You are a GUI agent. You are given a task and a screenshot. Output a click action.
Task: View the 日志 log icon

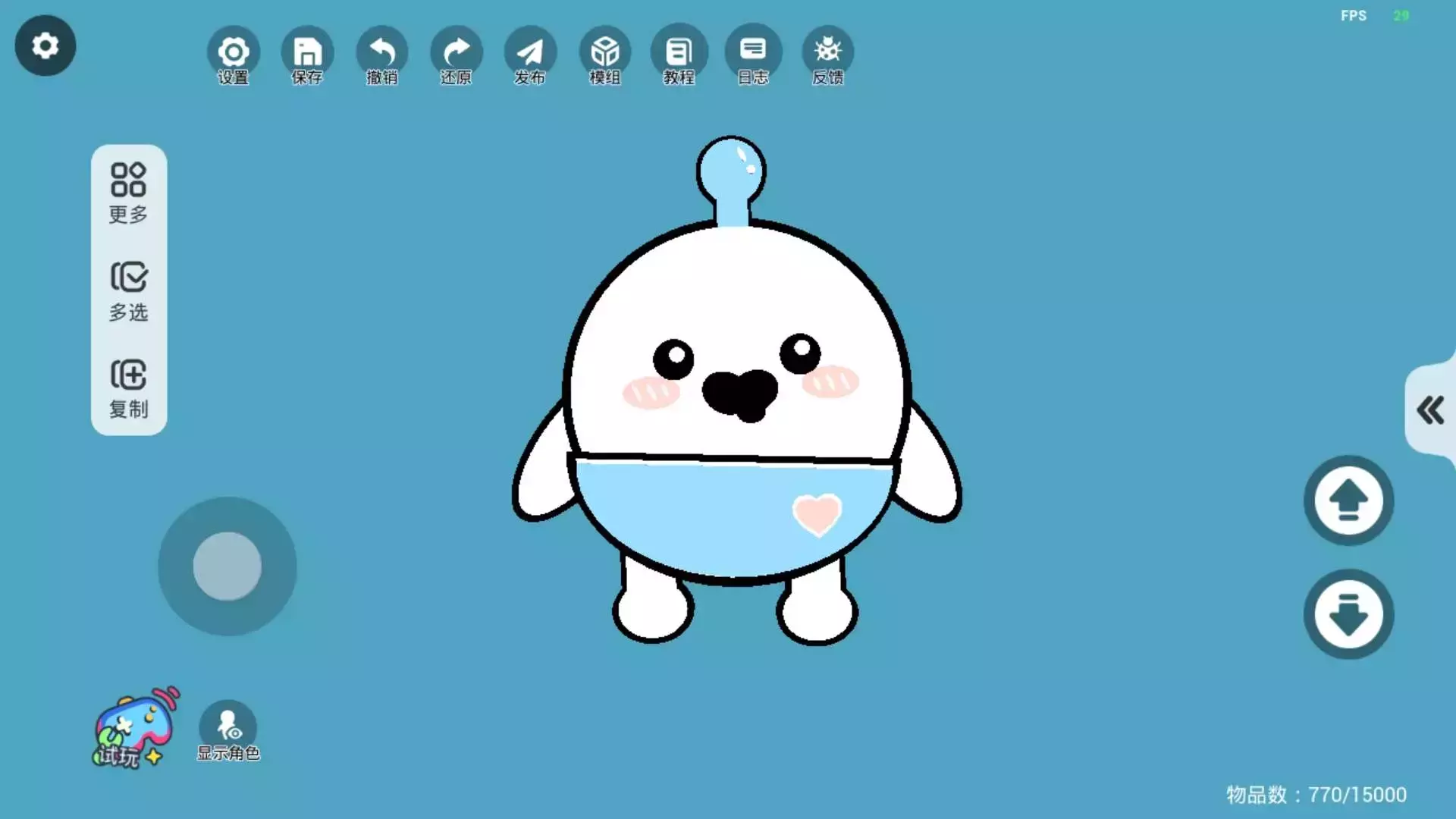coord(753,55)
